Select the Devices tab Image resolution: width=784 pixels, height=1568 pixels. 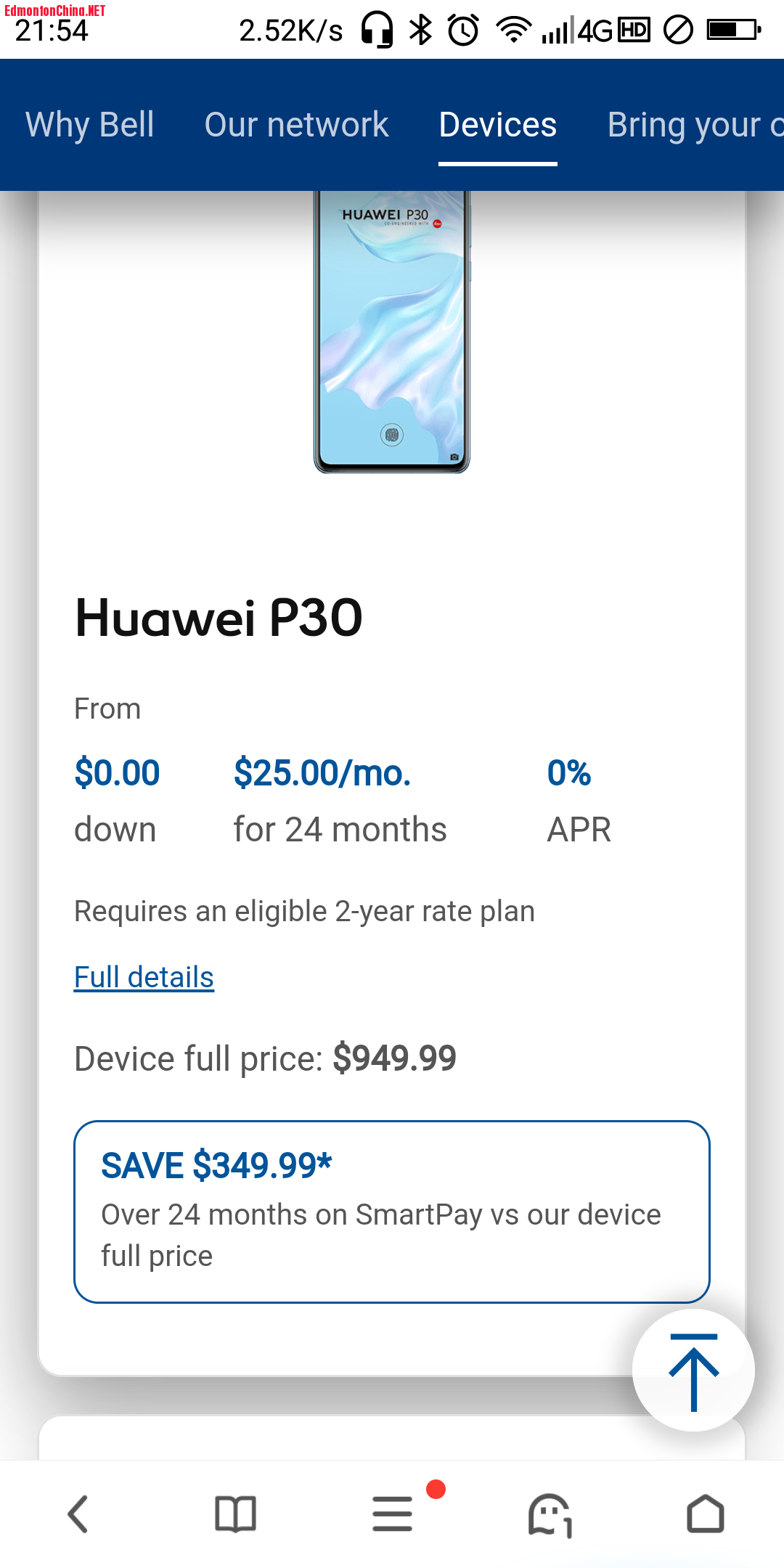(498, 125)
